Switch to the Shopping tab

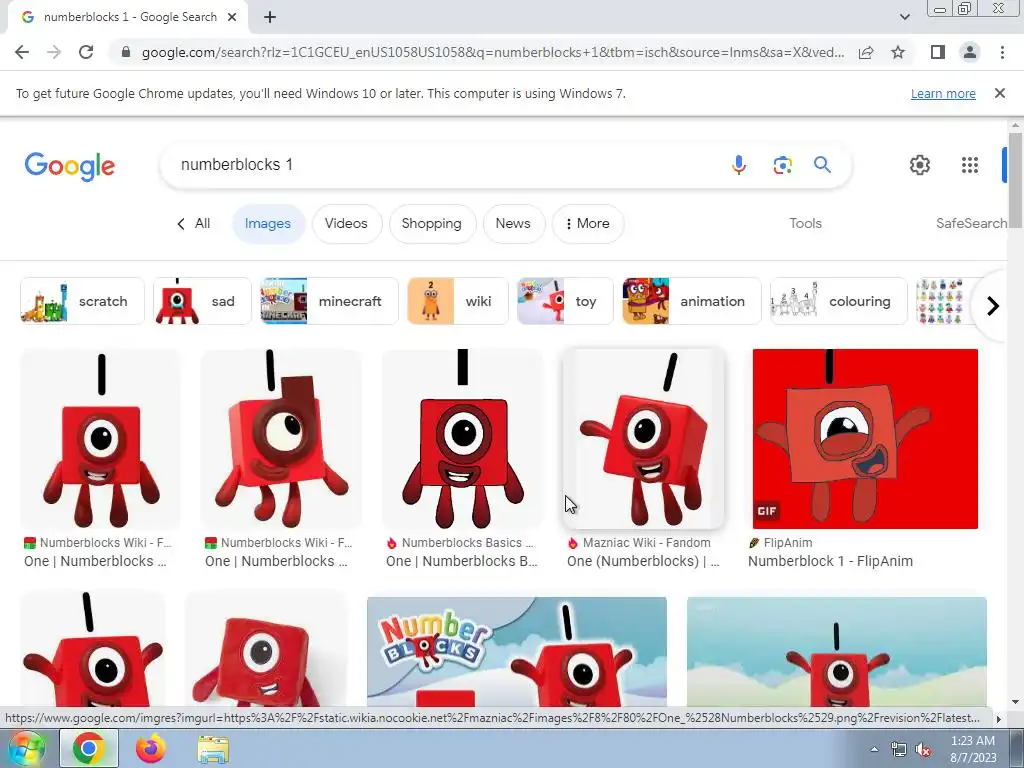tap(432, 224)
